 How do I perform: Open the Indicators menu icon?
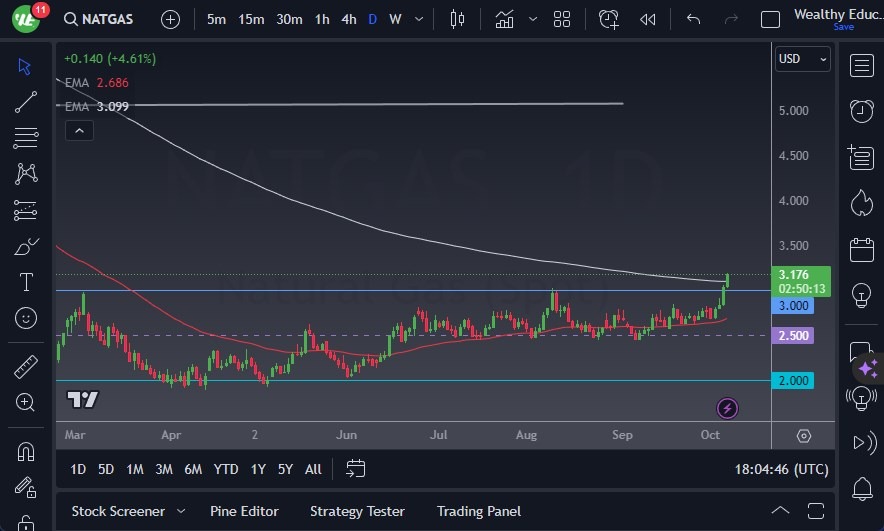pos(504,19)
